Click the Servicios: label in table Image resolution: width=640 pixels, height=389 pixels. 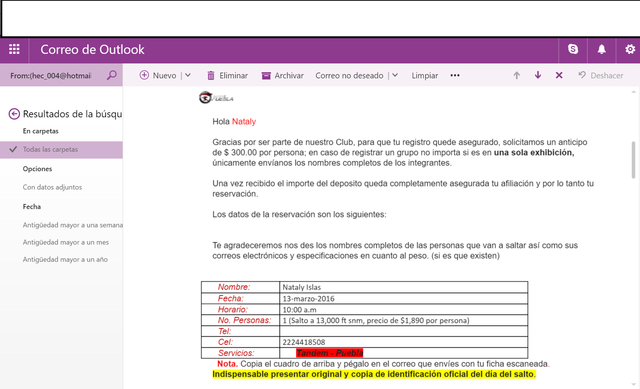[x=236, y=353]
